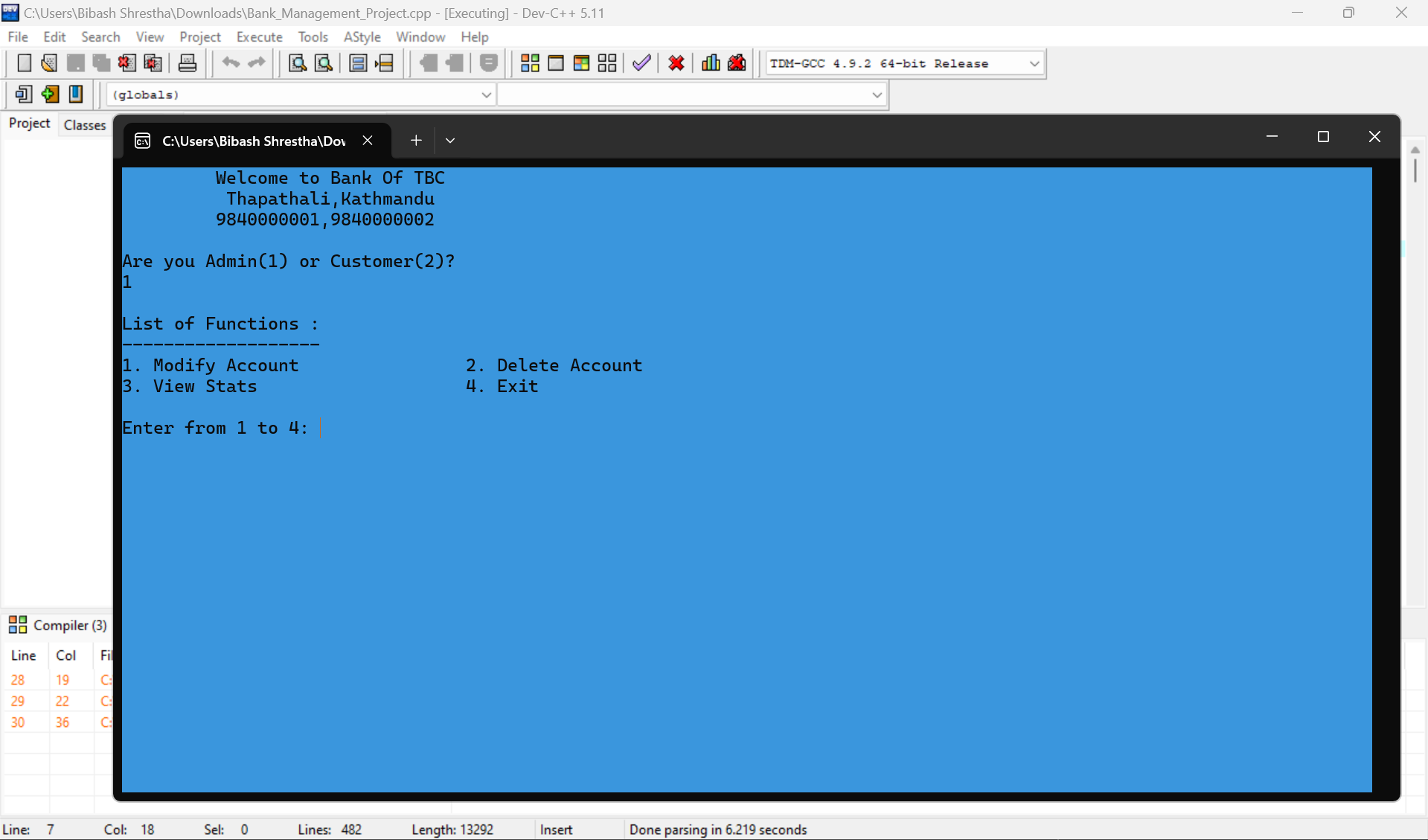Open the Tools menu
The height and width of the screenshot is (840, 1428).
coord(313,36)
